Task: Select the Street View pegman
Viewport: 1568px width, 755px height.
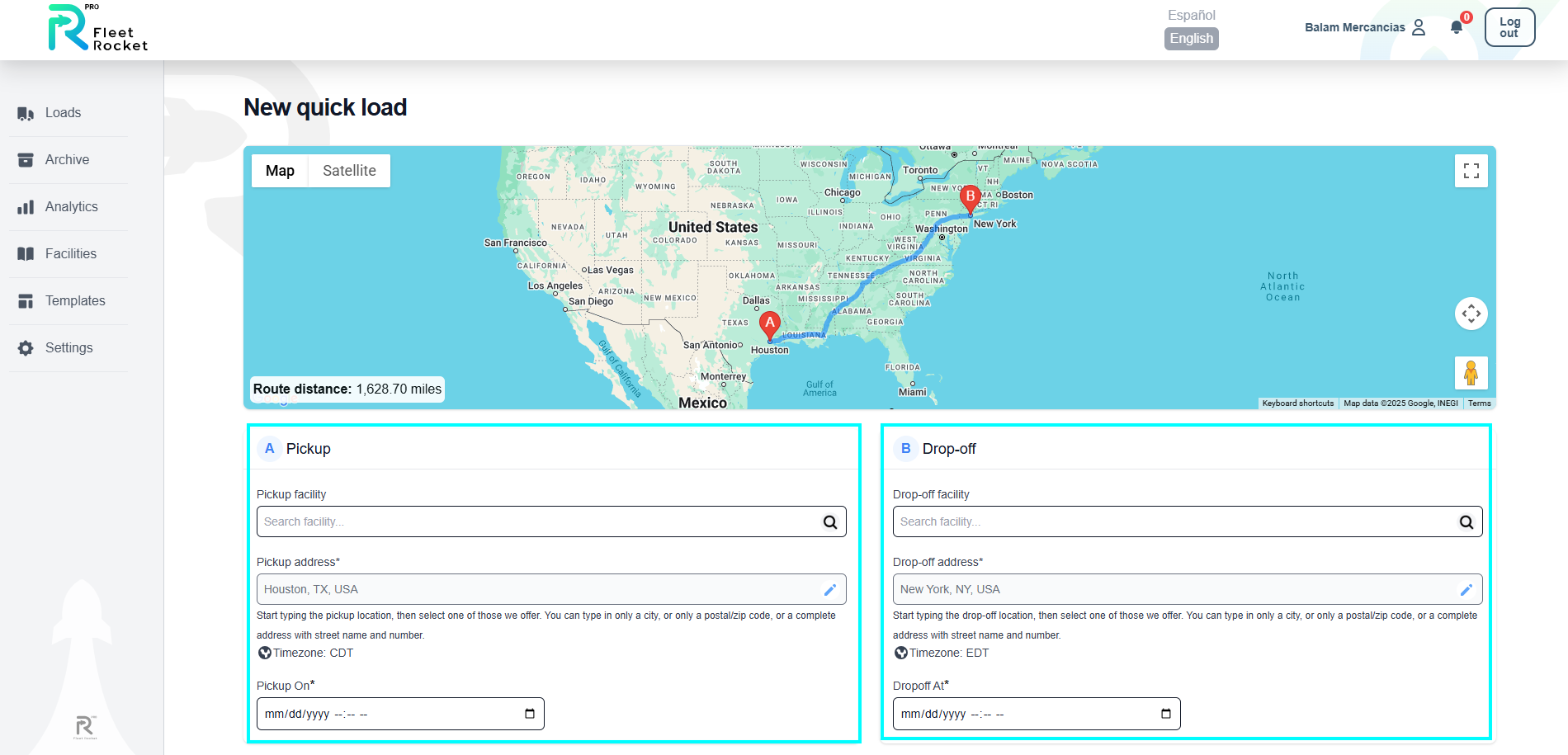Action: click(1471, 373)
